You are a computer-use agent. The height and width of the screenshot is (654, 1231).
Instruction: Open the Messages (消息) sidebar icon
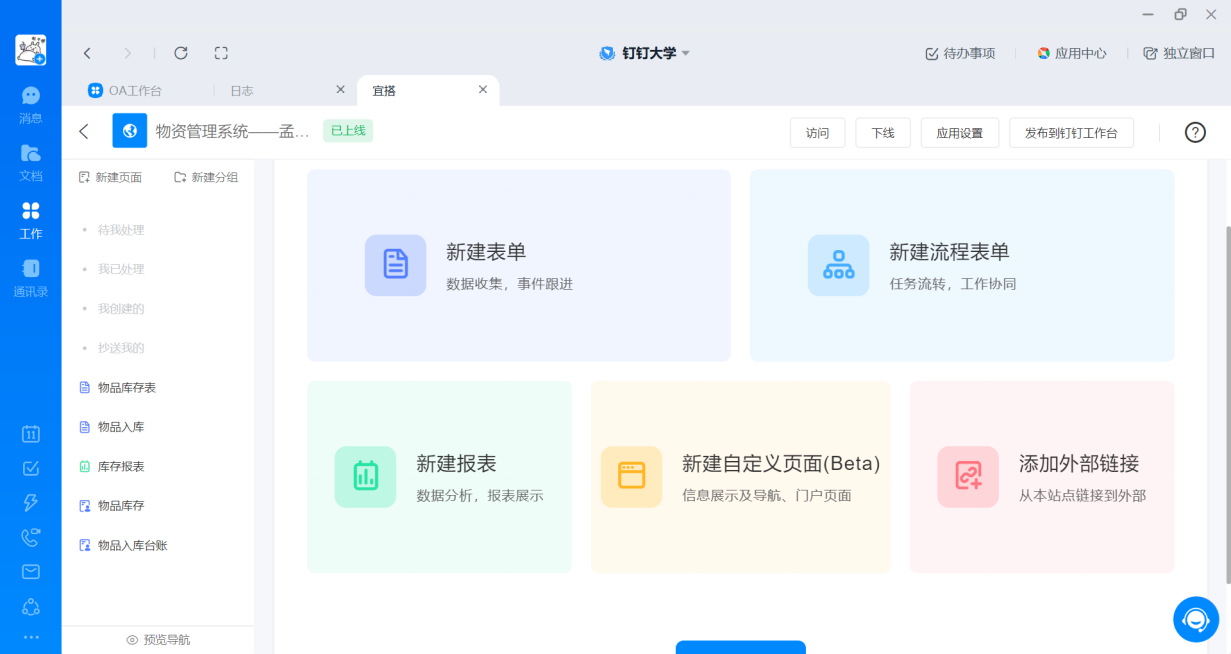tap(31, 103)
